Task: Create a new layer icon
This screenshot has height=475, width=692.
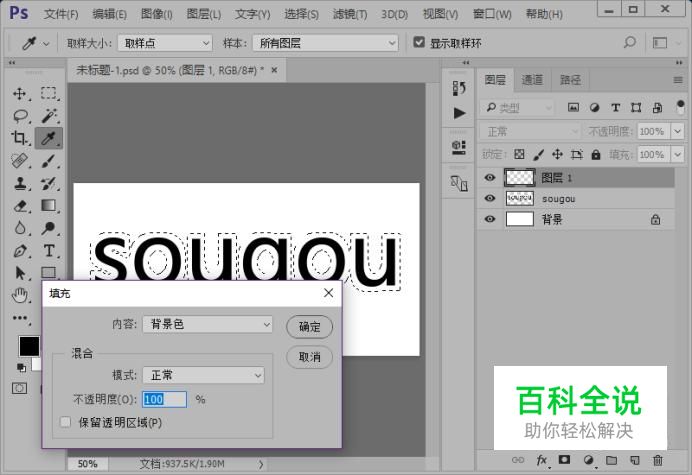Action: click(x=635, y=460)
